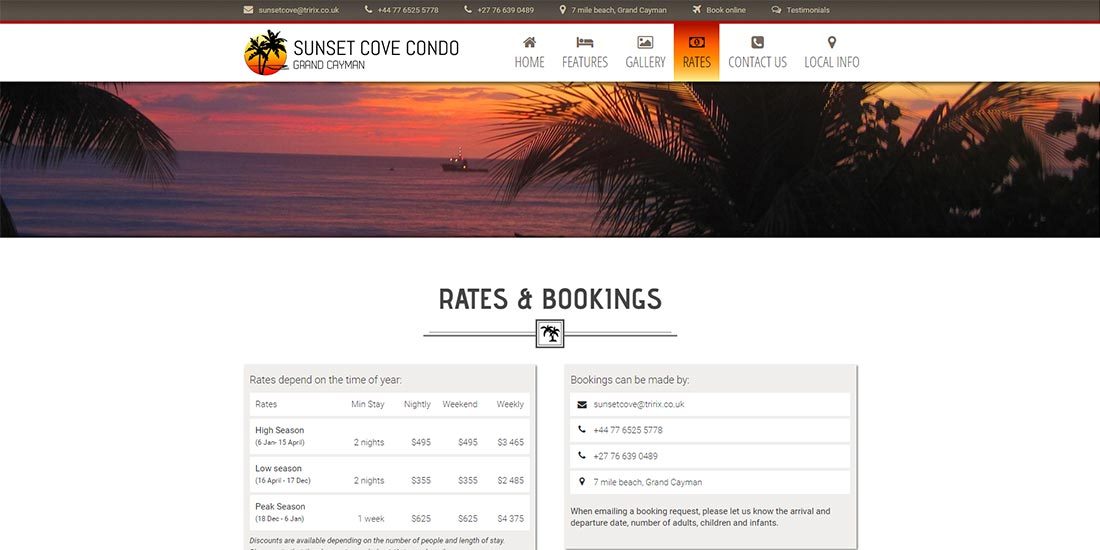Click the Low season nightly rate $355

click(x=421, y=481)
